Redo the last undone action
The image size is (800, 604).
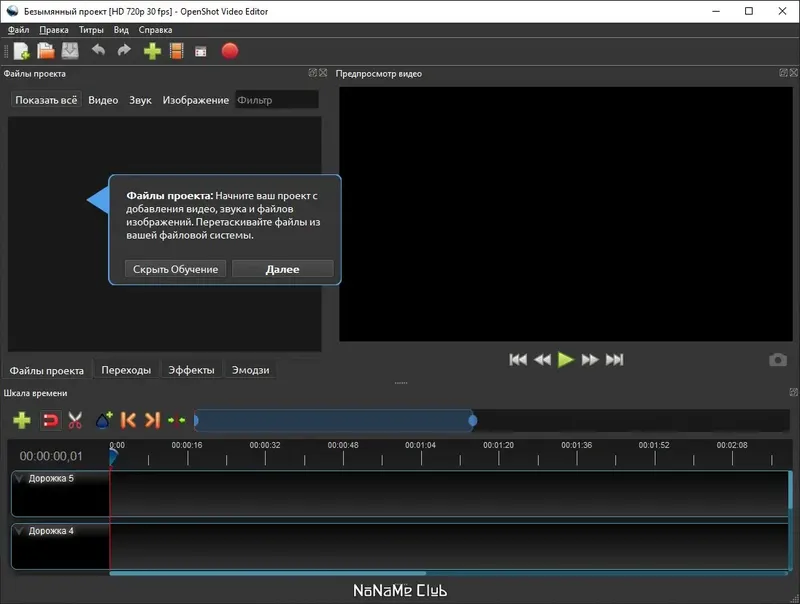point(124,51)
